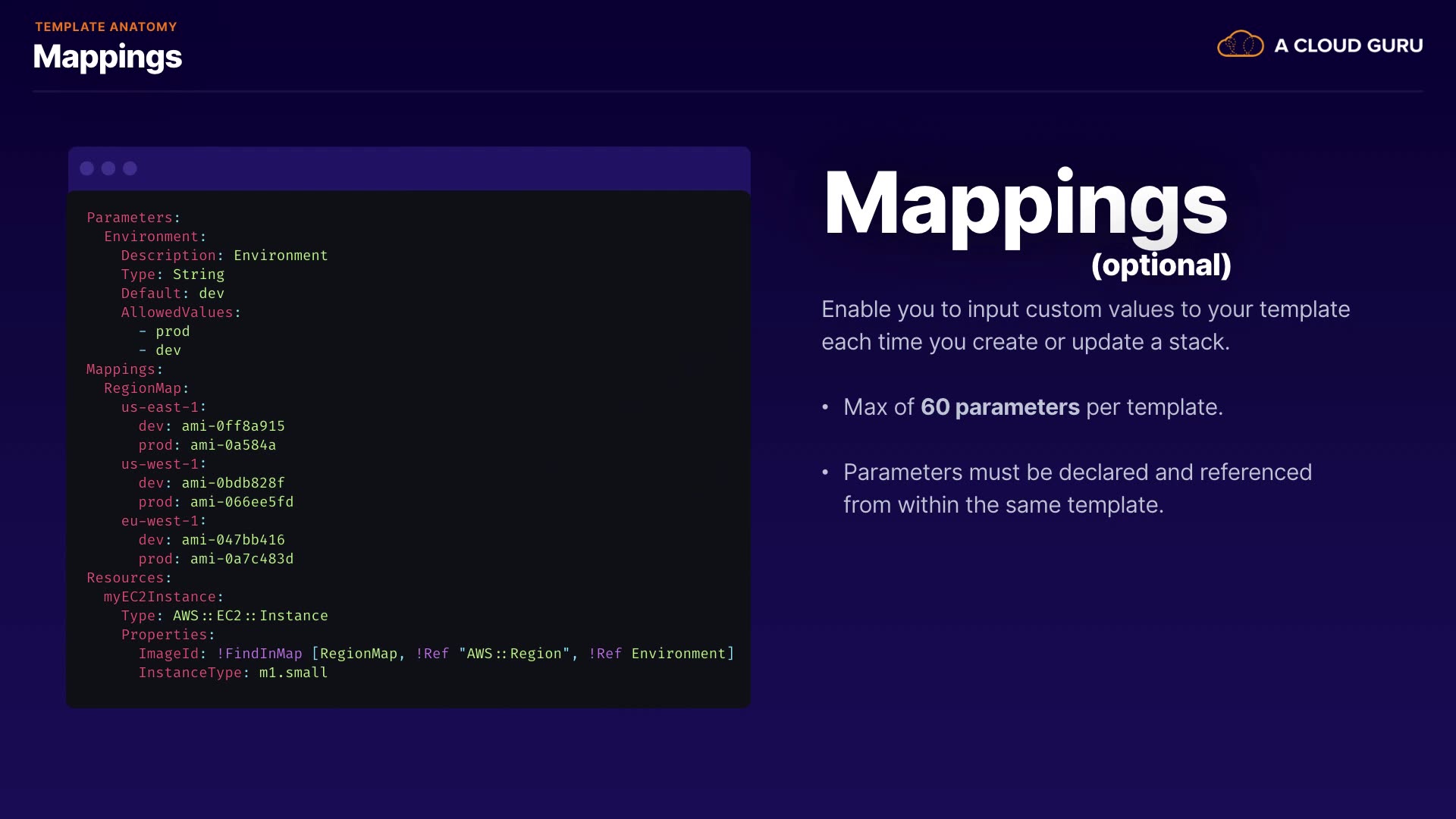Click the small Mappings slide title
Screen dimensions: 1456x819
(108, 57)
